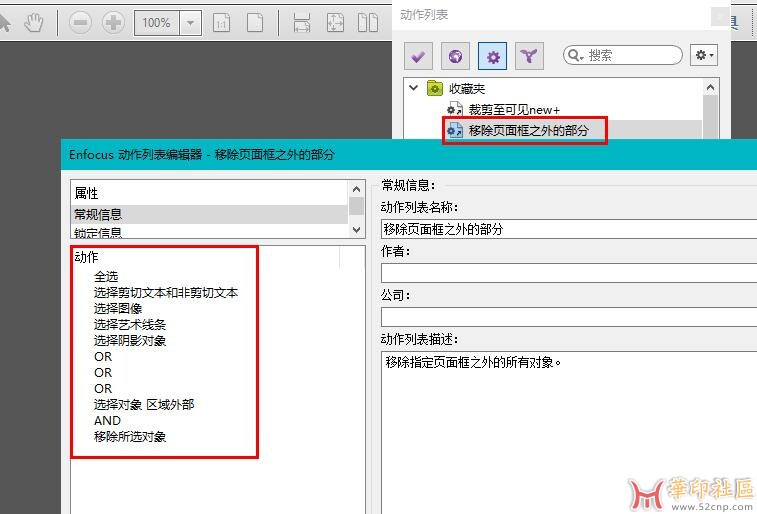The height and width of the screenshot is (514, 757).
Task: Collapse the 收藏夹 folder
Action: [414, 88]
